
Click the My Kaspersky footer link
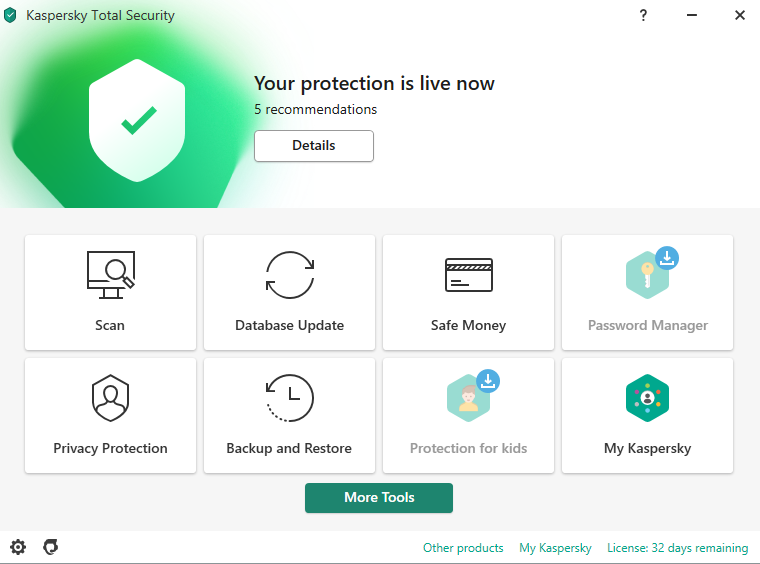555,548
